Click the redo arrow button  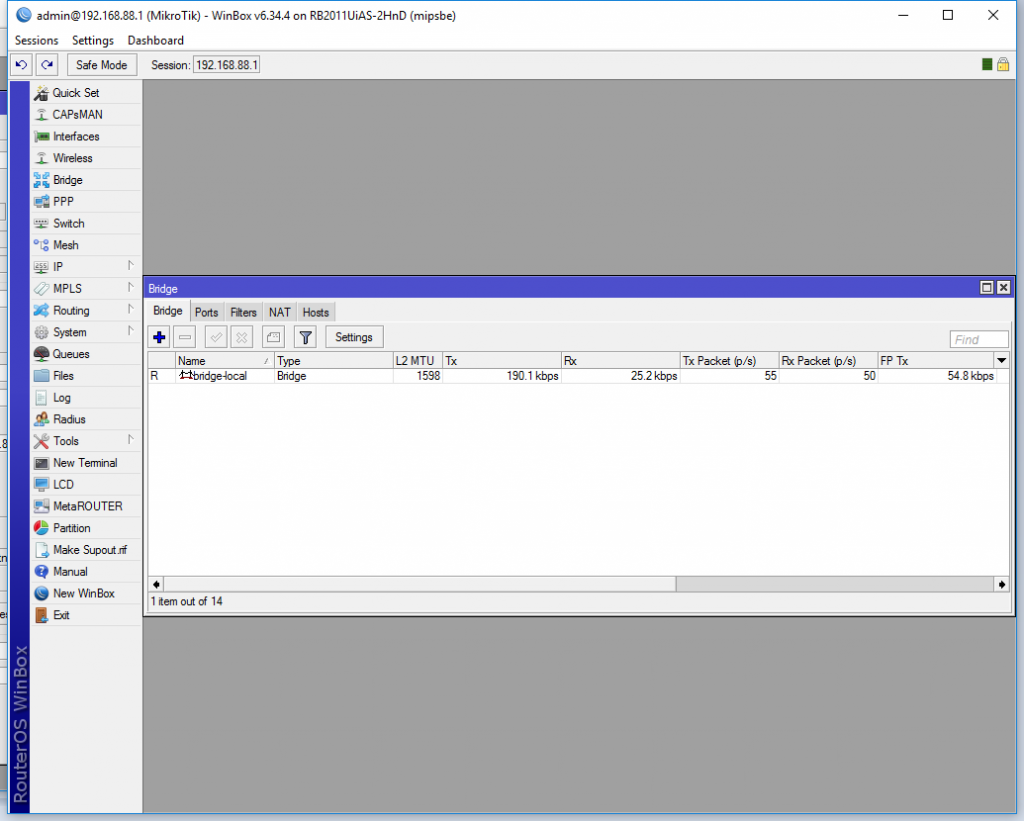coord(47,65)
